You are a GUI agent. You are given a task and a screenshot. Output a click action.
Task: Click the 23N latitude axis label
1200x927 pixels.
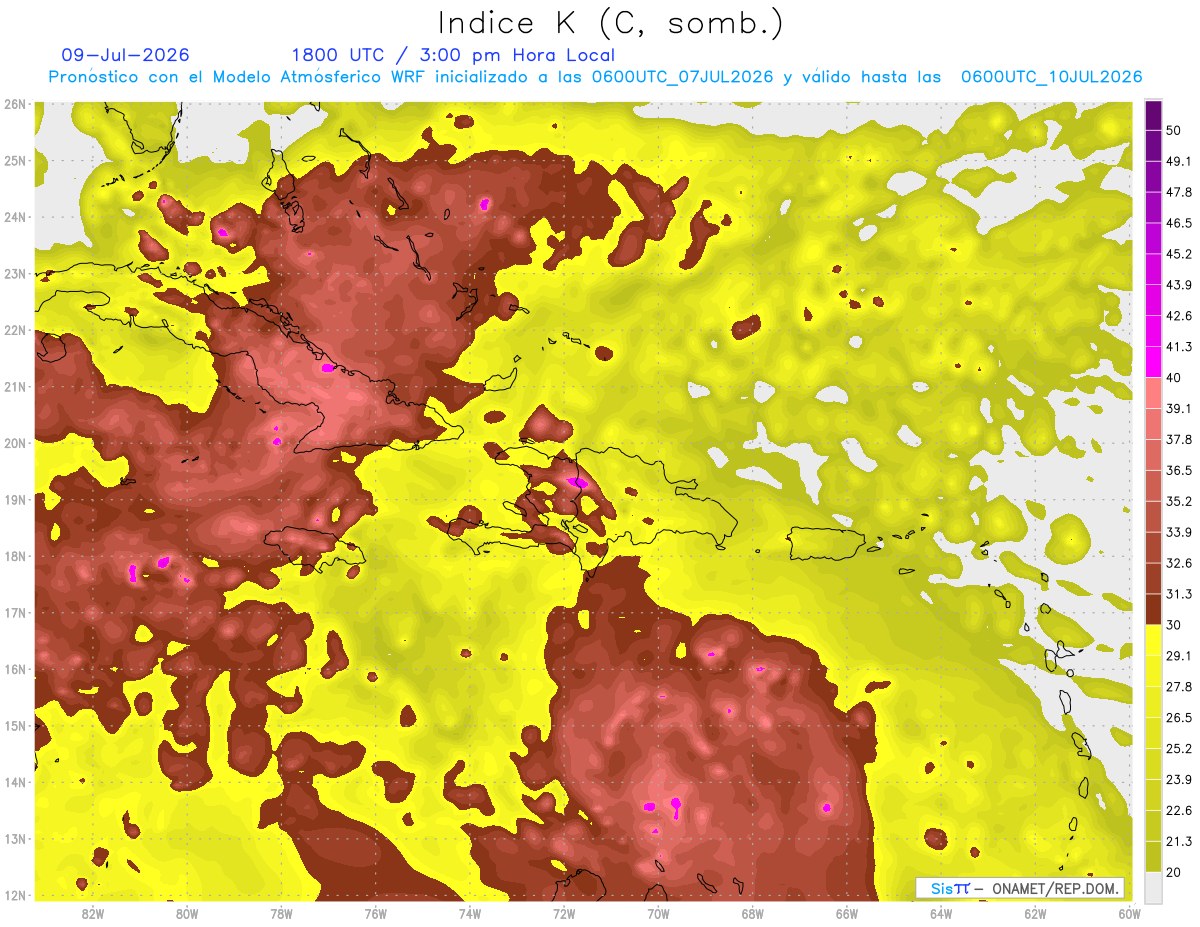[x=14, y=274]
